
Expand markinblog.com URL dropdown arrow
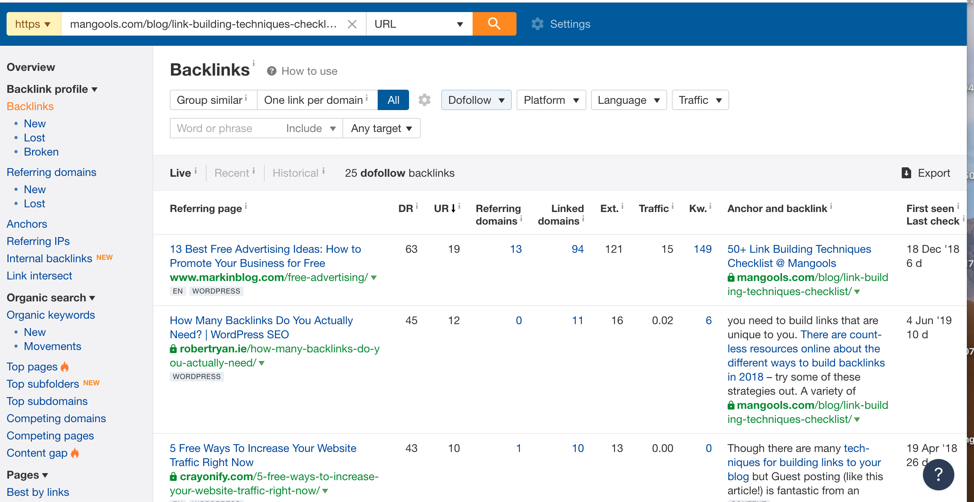click(x=374, y=278)
